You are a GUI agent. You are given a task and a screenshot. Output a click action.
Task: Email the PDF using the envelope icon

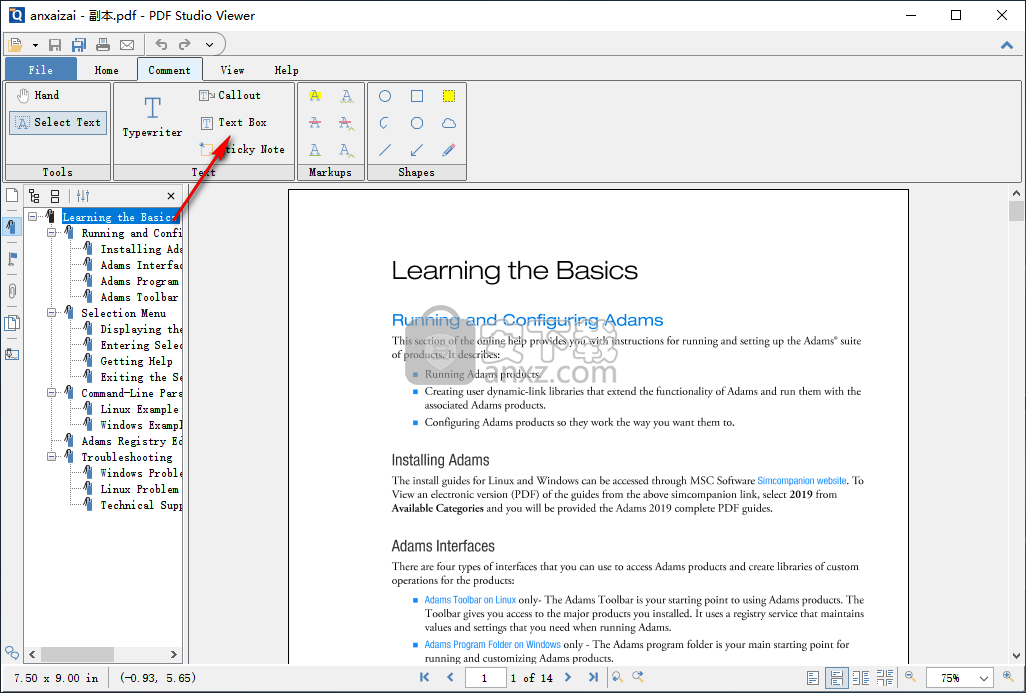point(127,44)
